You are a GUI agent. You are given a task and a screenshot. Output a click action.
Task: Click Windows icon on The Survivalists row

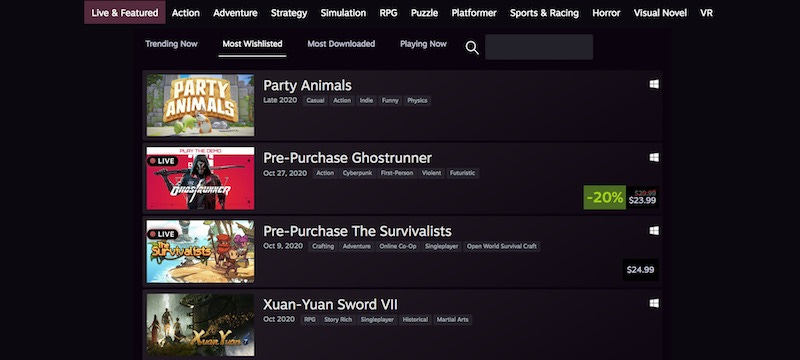point(654,231)
